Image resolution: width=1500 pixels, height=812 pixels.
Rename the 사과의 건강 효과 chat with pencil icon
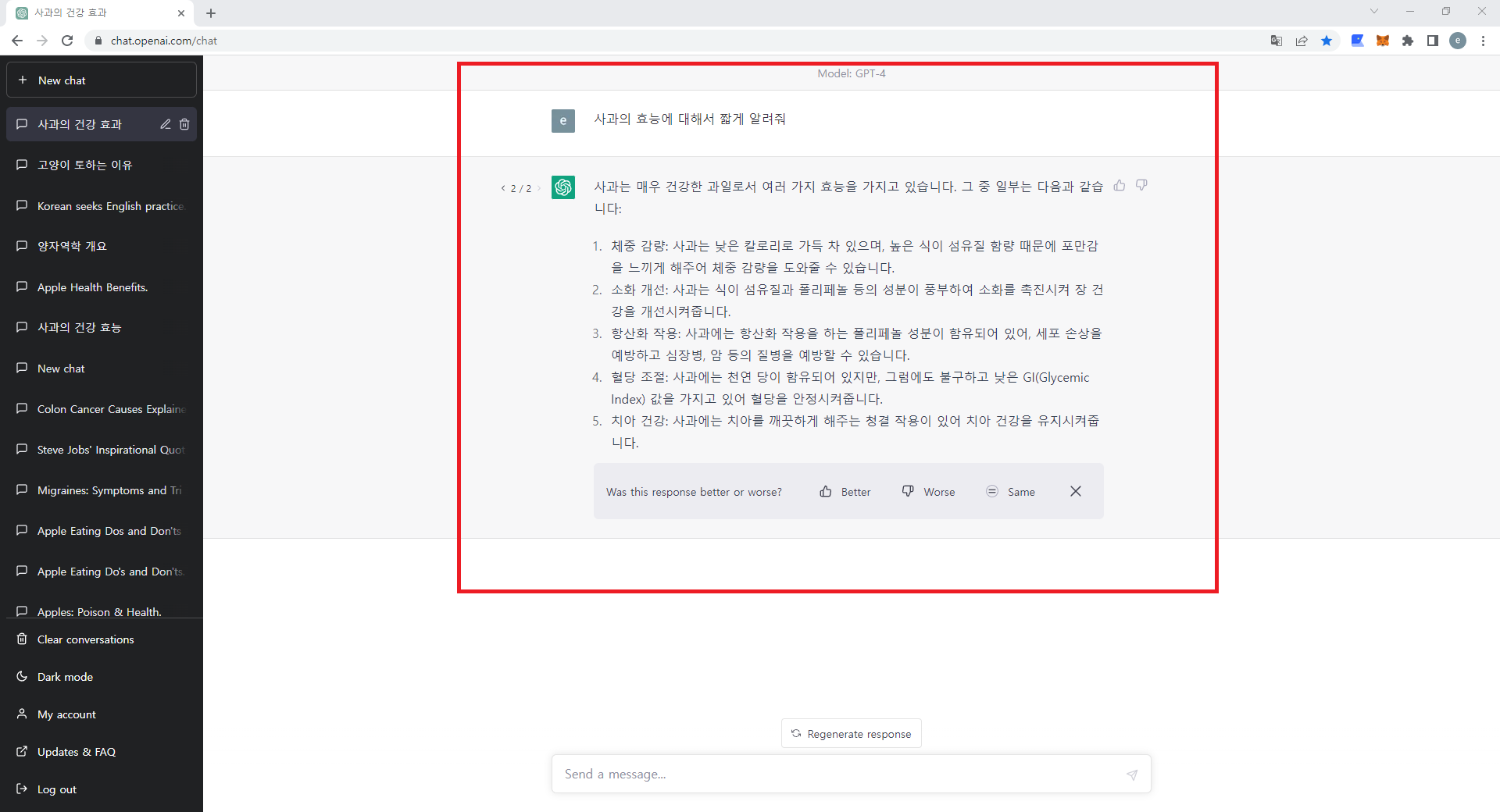pyautogui.click(x=166, y=124)
